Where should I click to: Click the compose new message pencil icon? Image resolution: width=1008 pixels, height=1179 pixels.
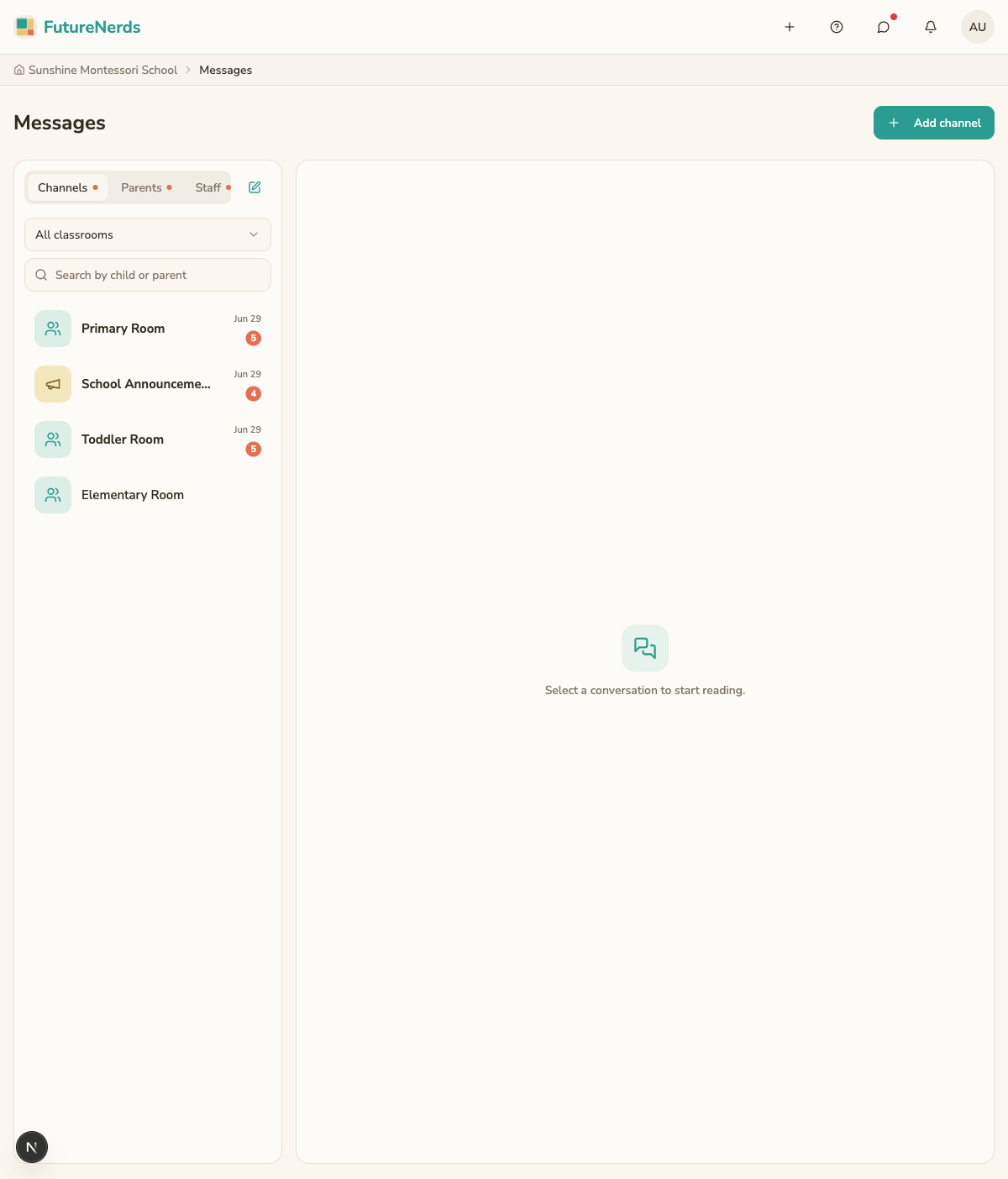point(255,187)
